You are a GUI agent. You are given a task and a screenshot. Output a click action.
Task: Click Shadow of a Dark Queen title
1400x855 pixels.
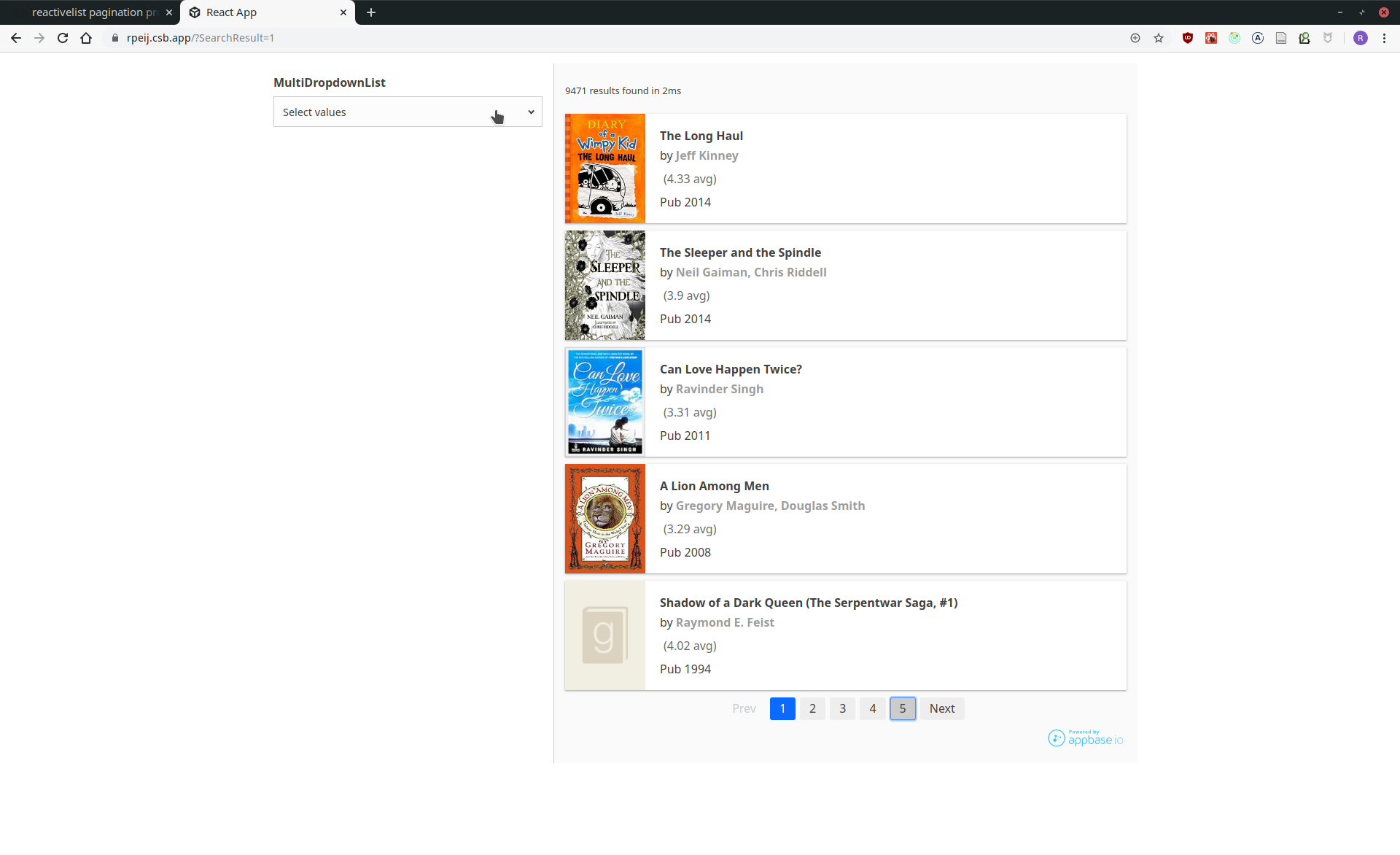(x=809, y=603)
